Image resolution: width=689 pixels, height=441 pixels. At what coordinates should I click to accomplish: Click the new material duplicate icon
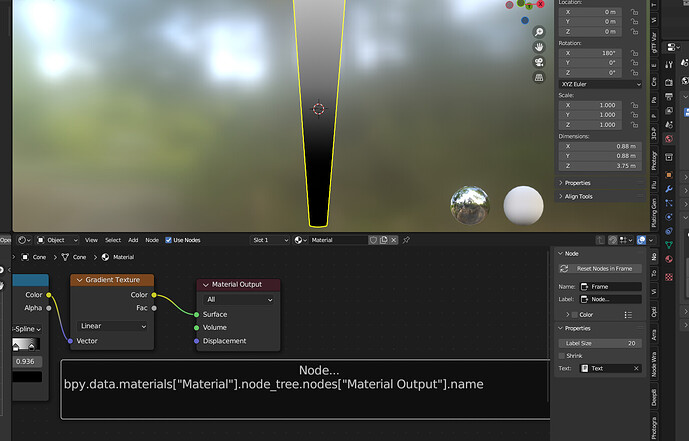[x=384, y=240]
